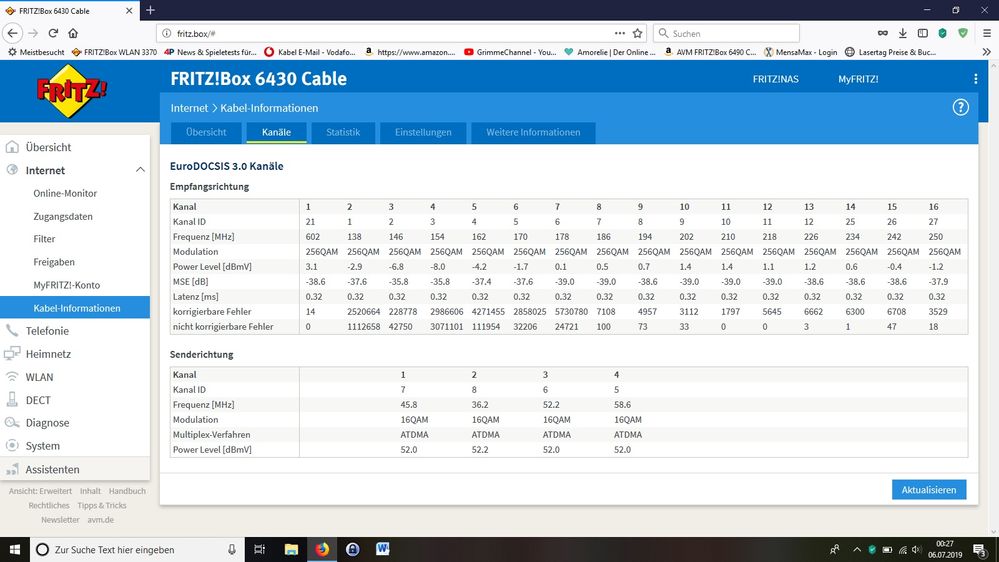This screenshot has height=562, width=999.
Task: Click the Aktualisieren button
Action: pos(929,490)
